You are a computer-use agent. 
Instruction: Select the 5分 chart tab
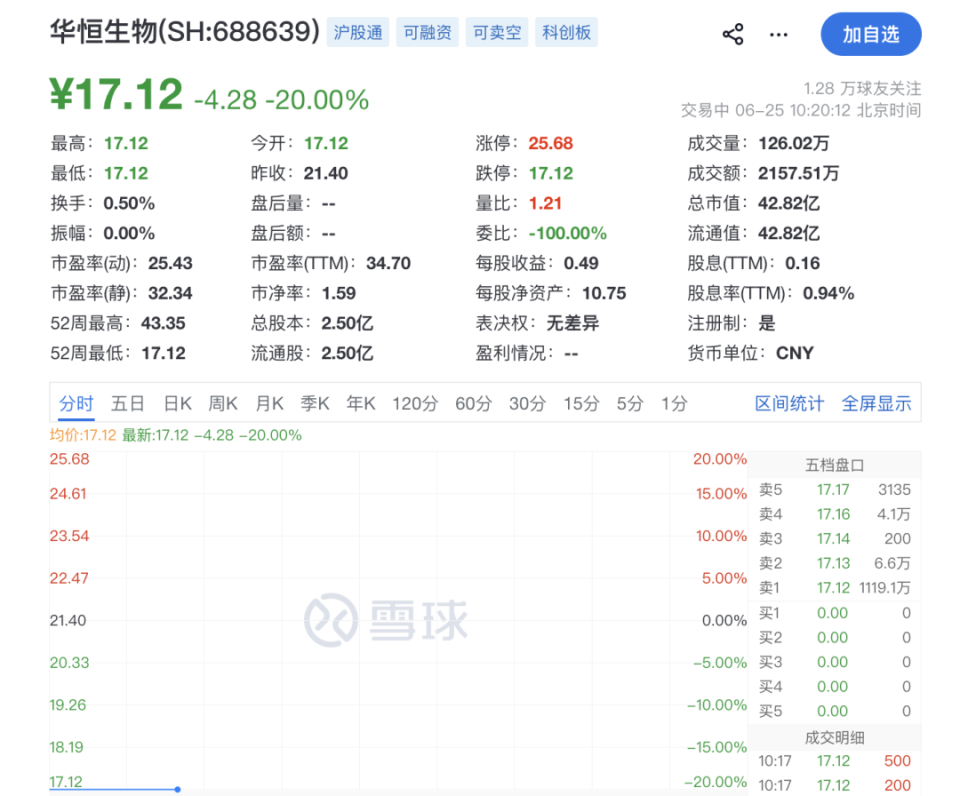[x=630, y=404]
